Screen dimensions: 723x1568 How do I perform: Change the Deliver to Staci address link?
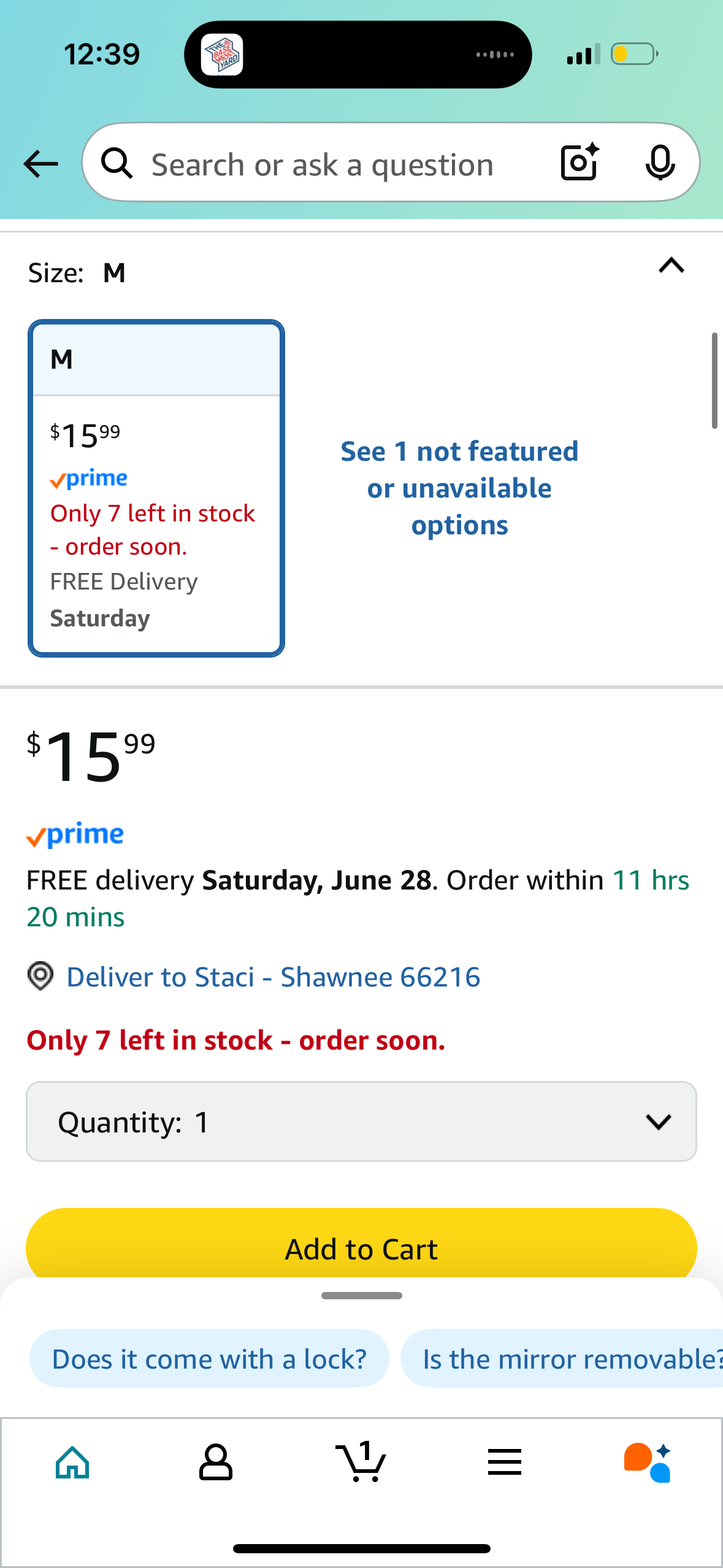pyautogui.click(x=274, y=977)
